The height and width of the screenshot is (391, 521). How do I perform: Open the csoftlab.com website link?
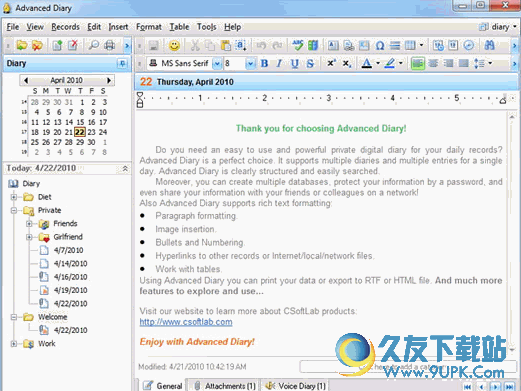click(186, 322)
